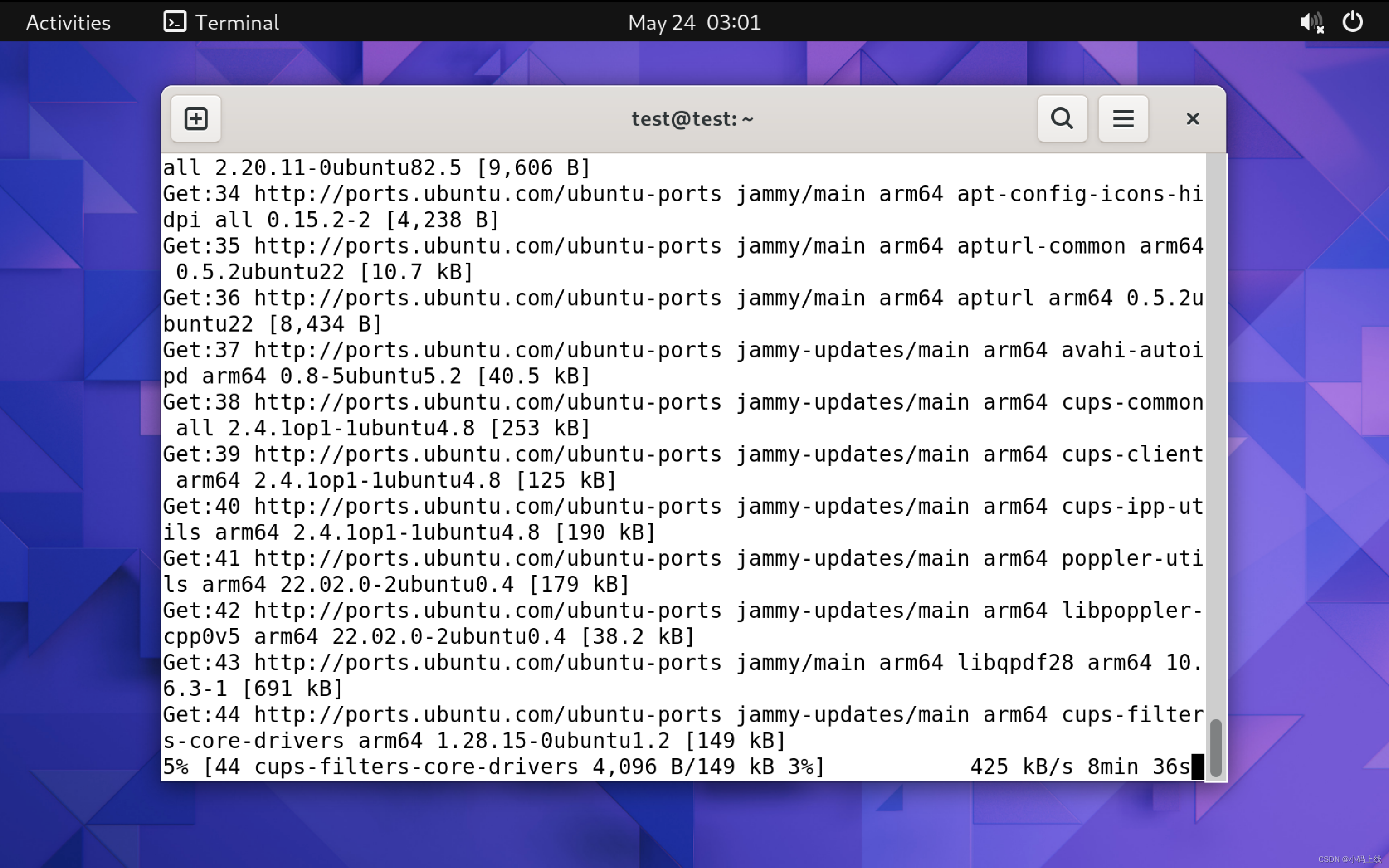Click the Get:38 cups-common line
The width and height of the screenshot is (1389, 868).
click(x=683, y=415)
